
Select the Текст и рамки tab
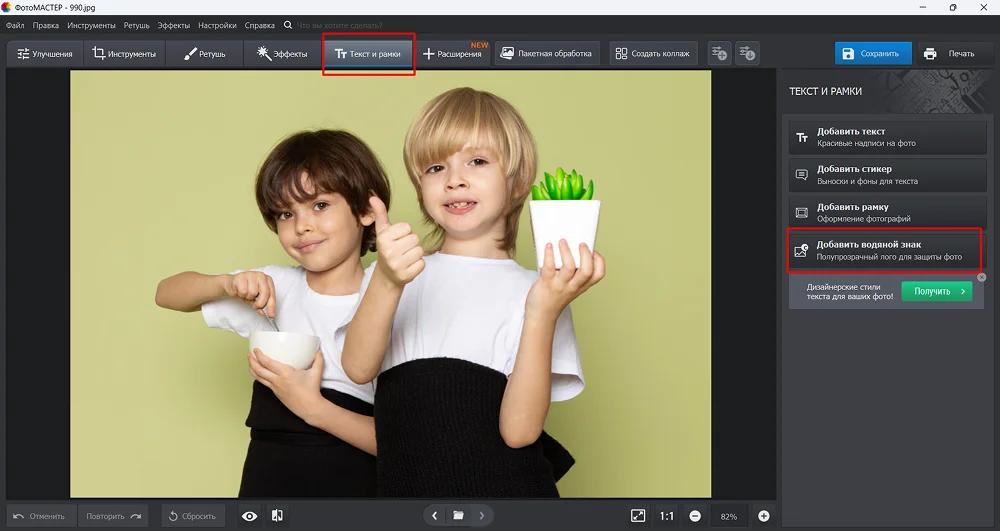pyautogui.click(x=368, y=54)
